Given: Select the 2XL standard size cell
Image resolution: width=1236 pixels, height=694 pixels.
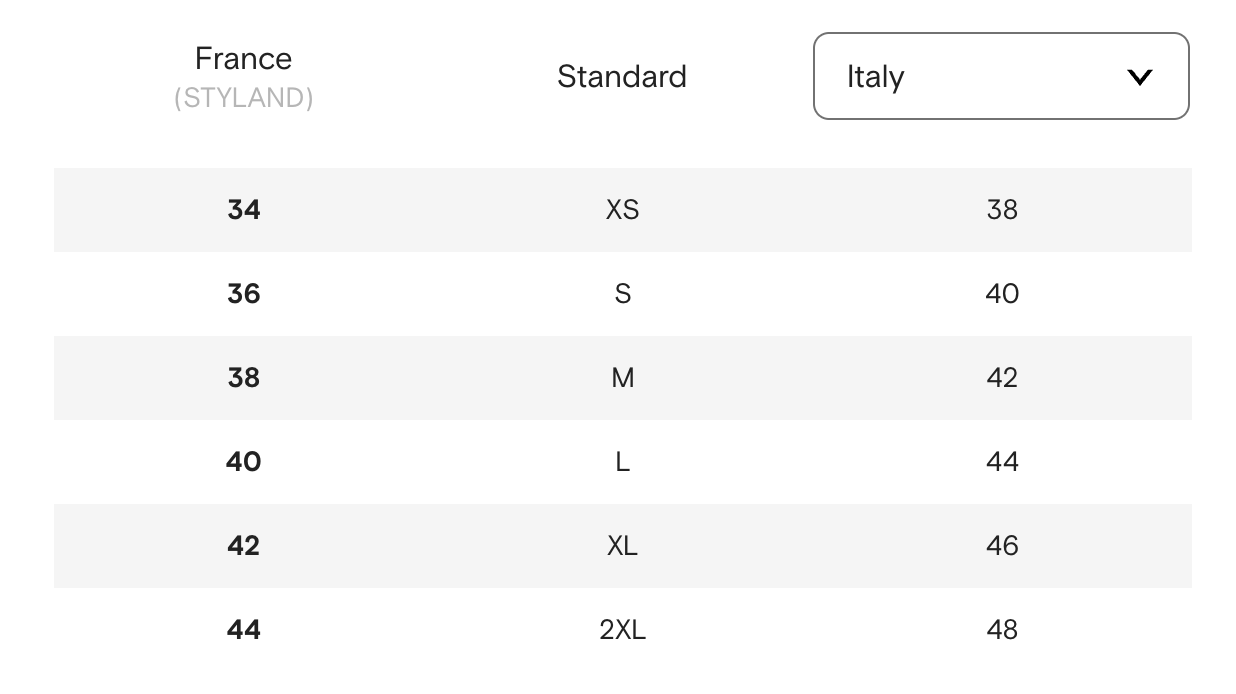Looking at the screenshot, I should pyautogui.click(x=622, y=630).
